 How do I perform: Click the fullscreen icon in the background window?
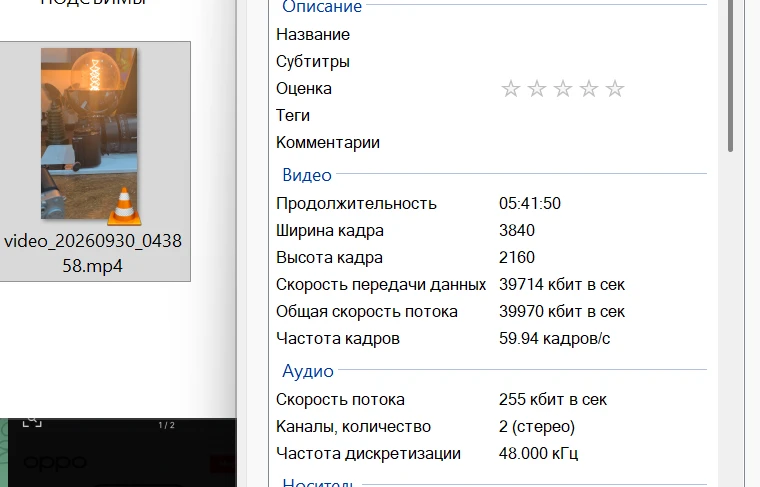[32, 422]
